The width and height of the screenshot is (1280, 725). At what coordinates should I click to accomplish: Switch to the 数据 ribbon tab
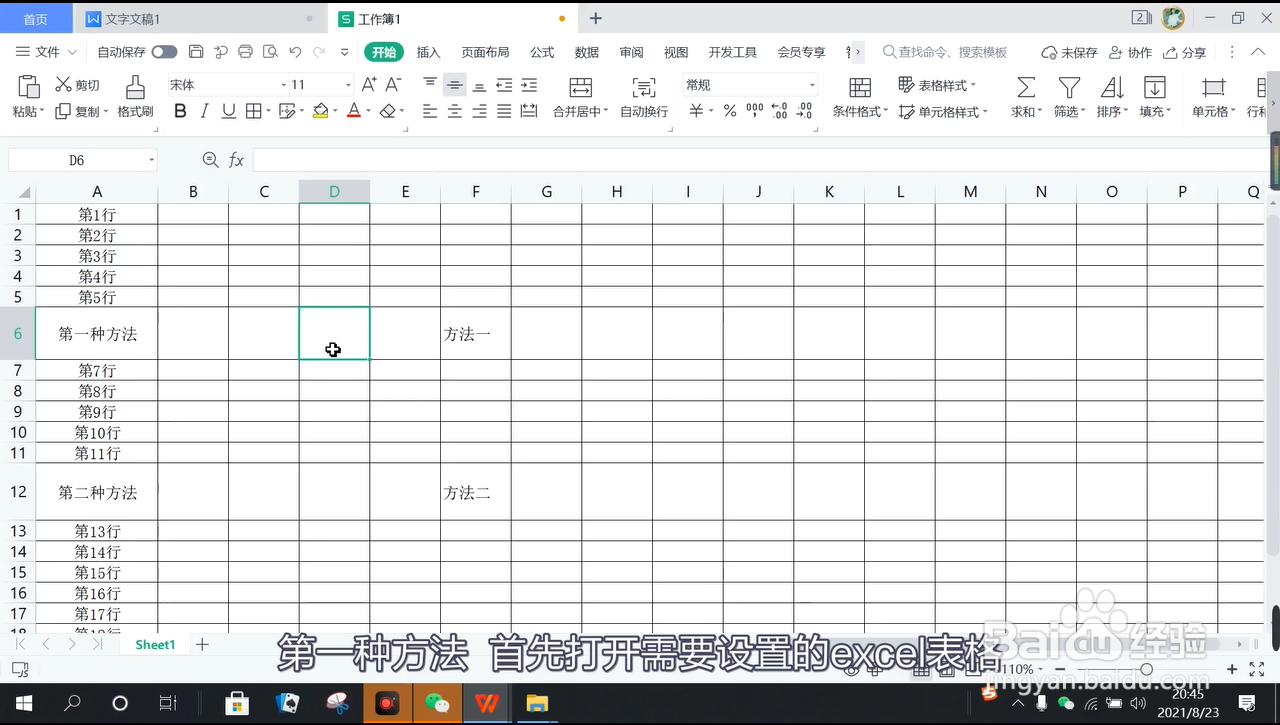point(587,52)
